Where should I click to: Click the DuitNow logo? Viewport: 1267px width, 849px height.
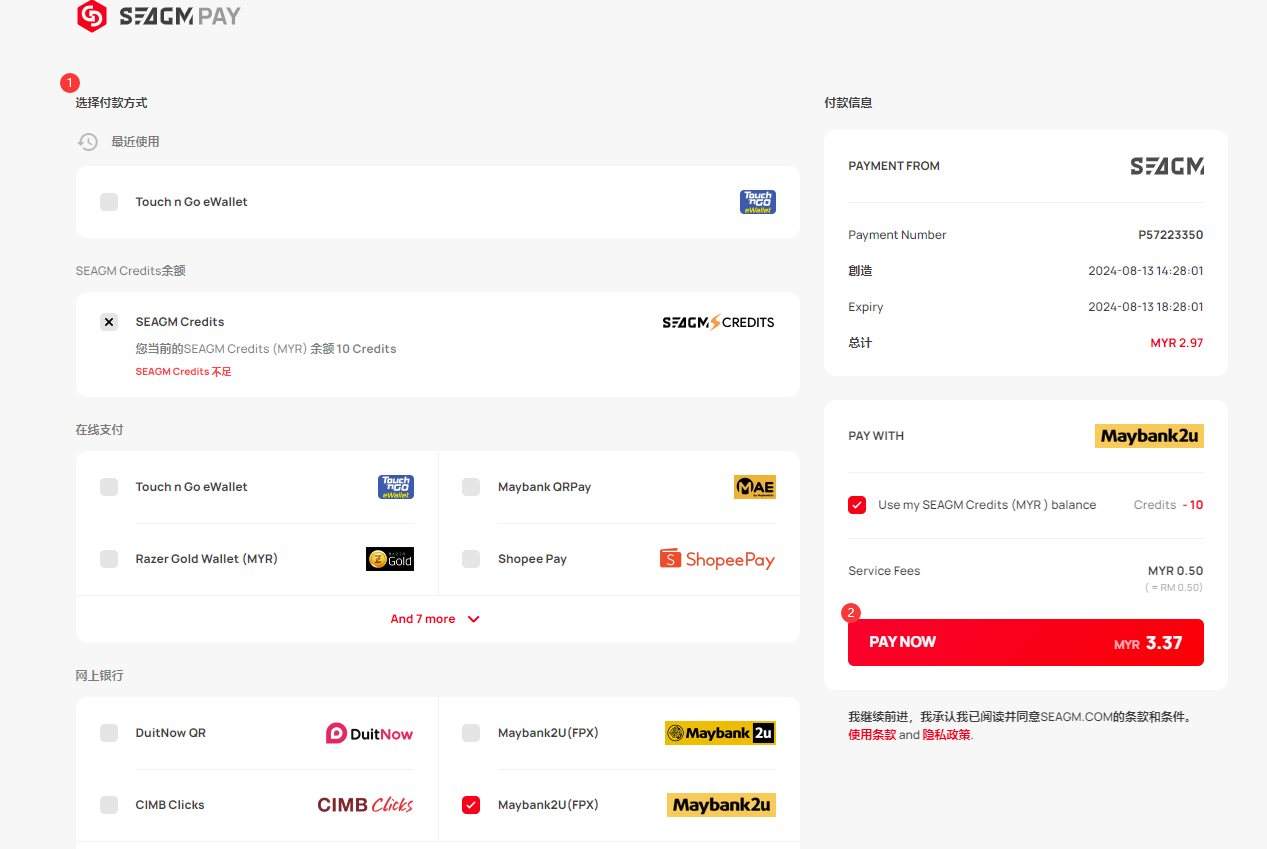(x=369, y=733)
